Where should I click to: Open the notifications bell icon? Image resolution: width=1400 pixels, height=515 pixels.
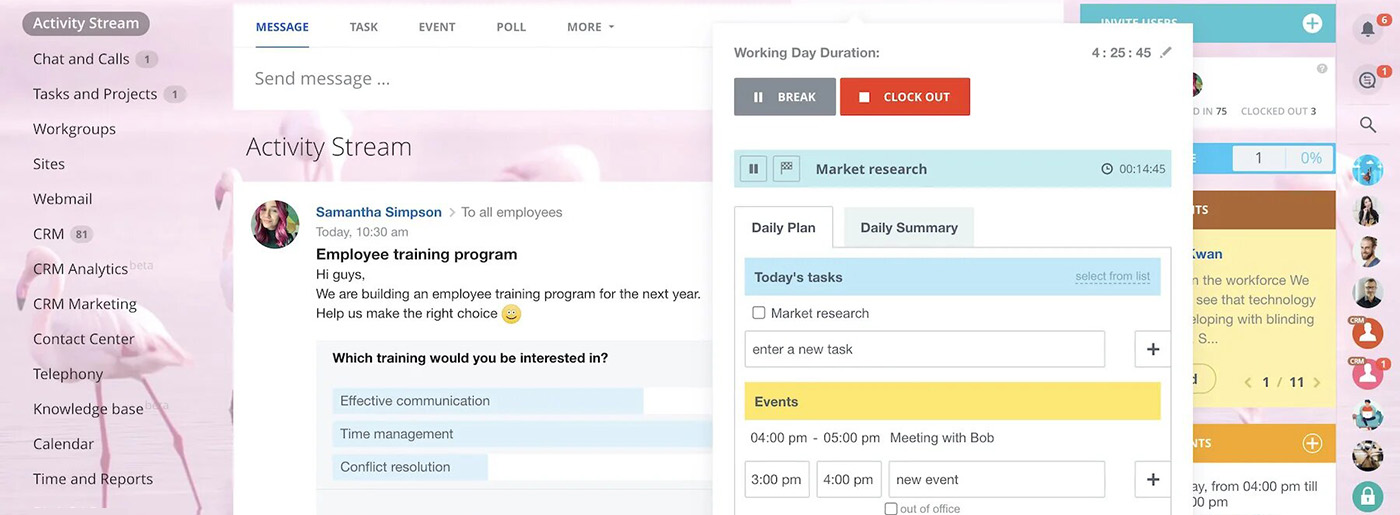1367,29
